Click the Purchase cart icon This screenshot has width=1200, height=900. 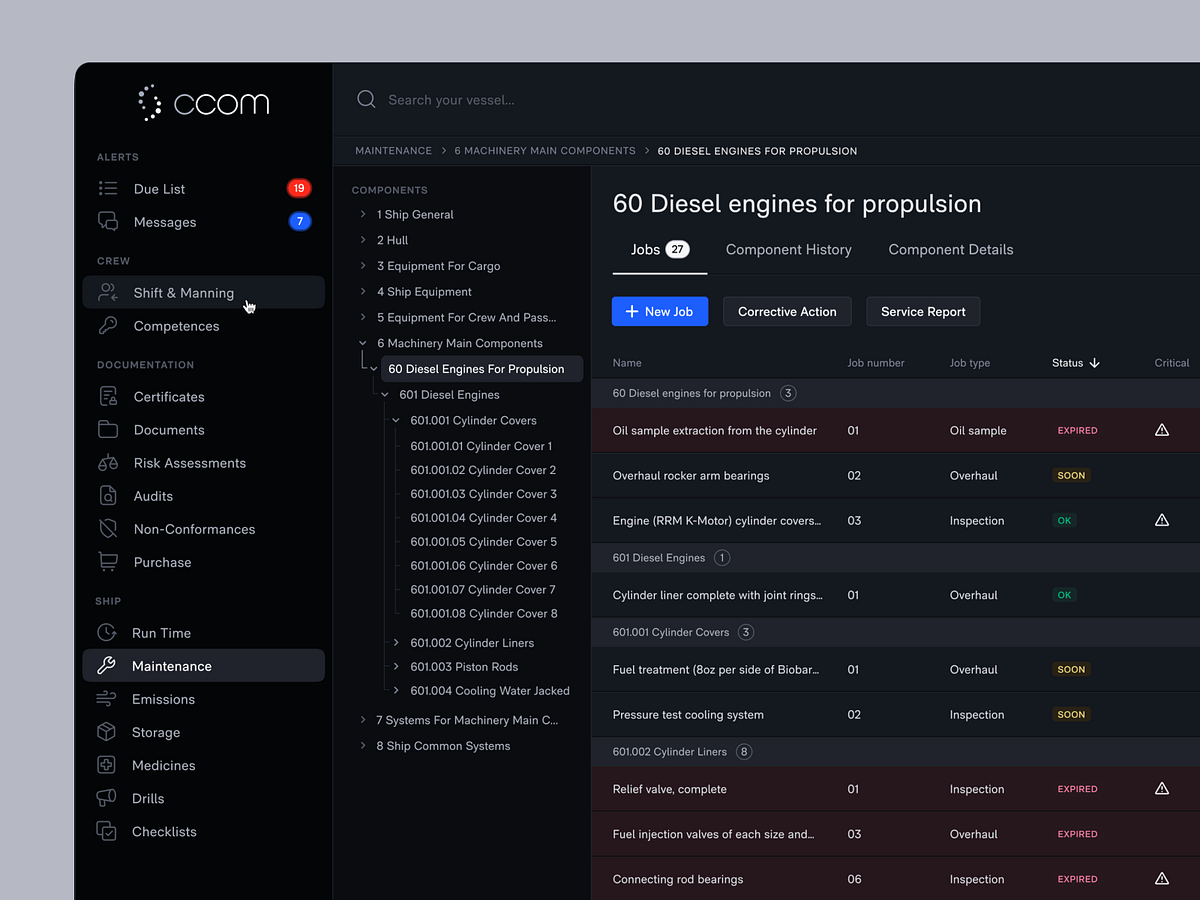[108, 562]
